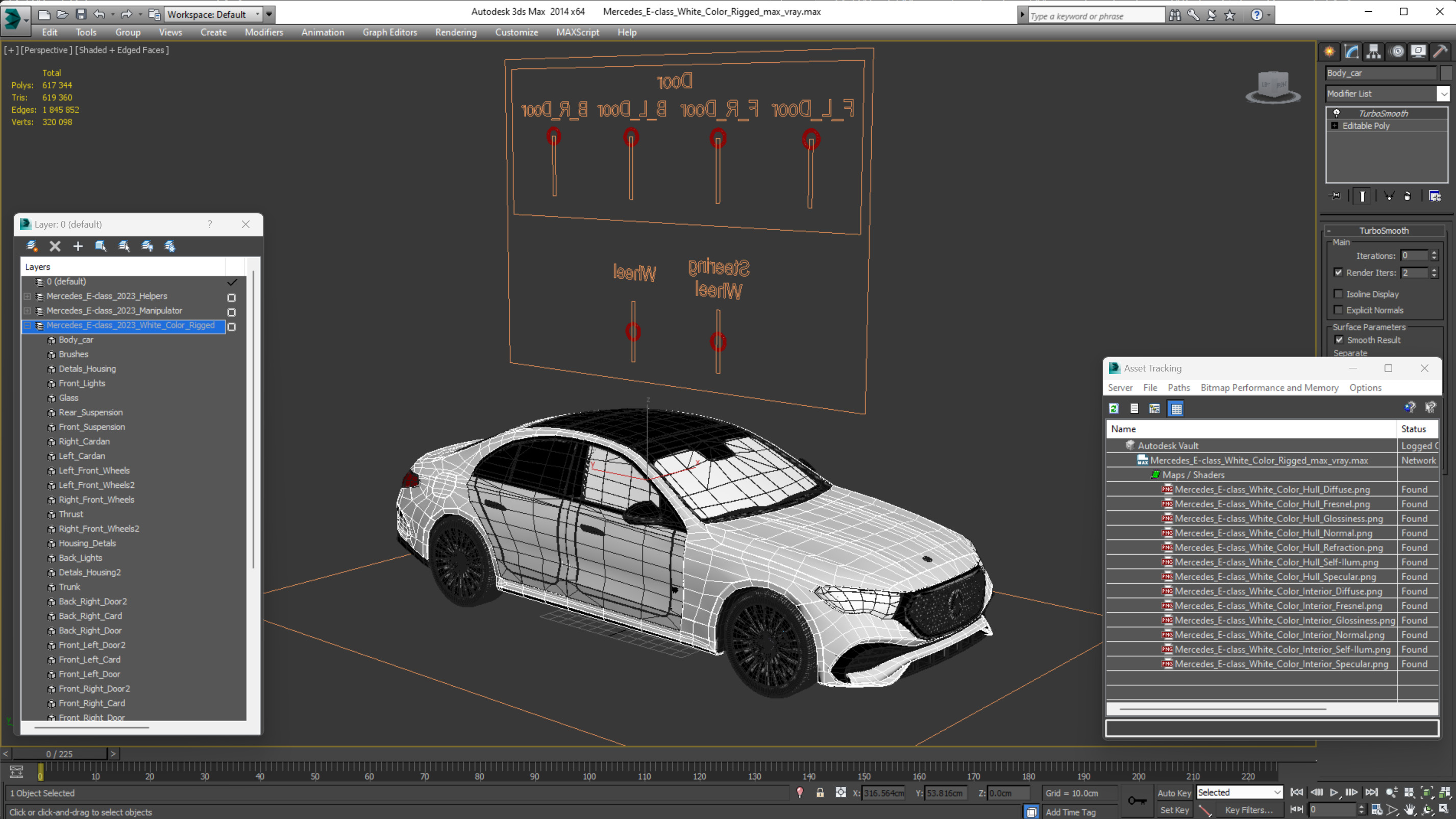
Task: Click the search keyword input field
Action: pyautogui.click(x=1096, y=16)
